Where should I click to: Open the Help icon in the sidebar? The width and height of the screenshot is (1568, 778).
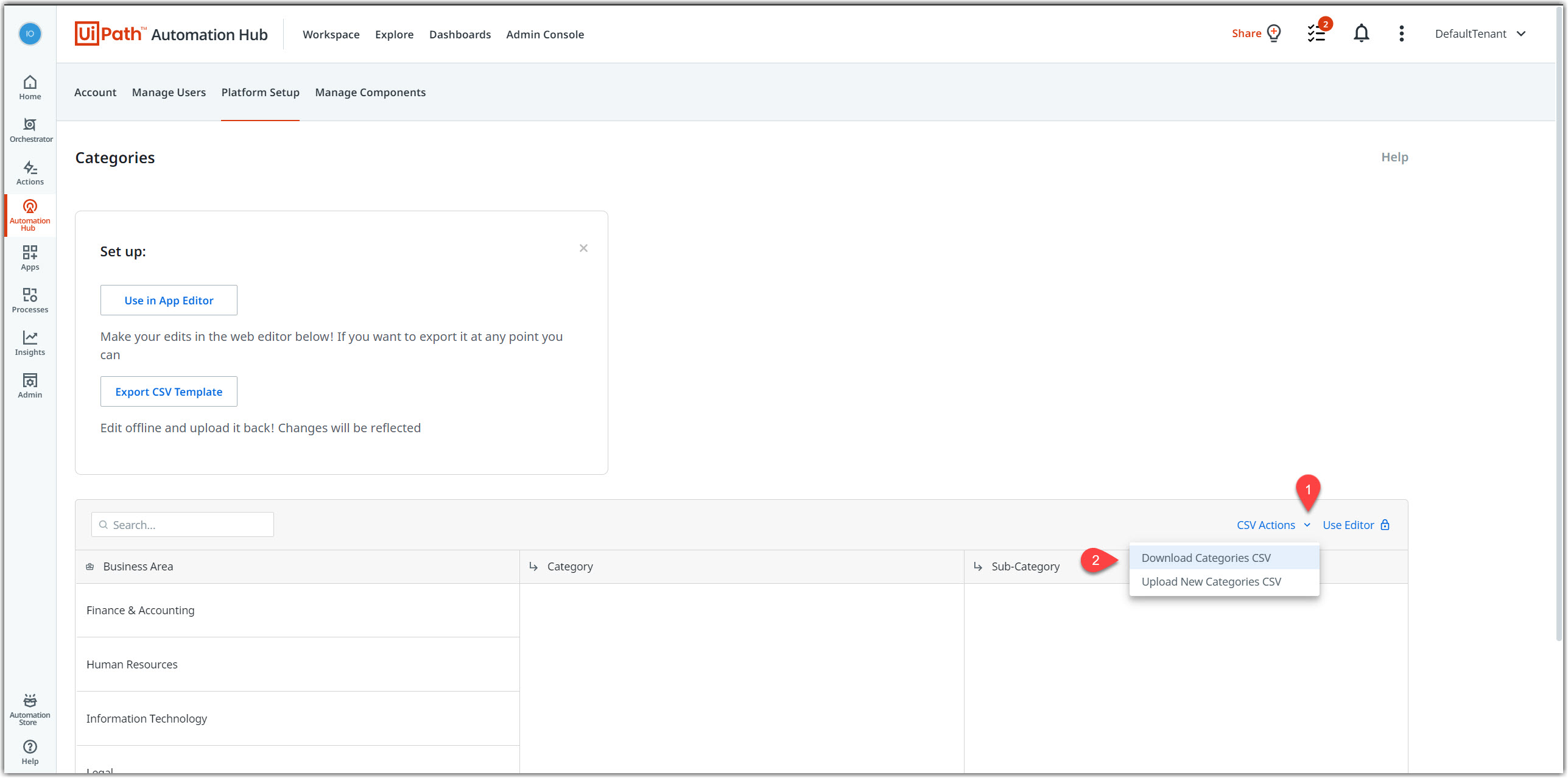point(30,752)
